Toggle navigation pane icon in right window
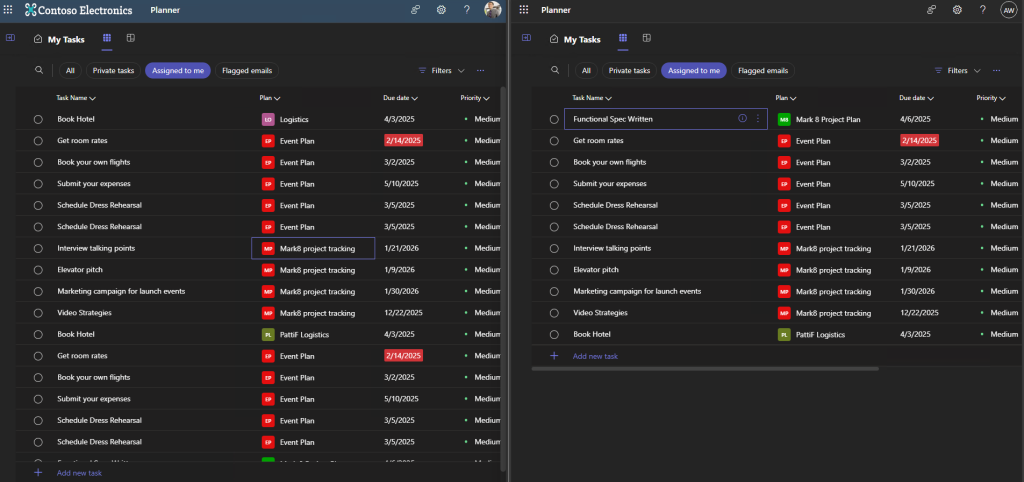 tap(526, 38)
